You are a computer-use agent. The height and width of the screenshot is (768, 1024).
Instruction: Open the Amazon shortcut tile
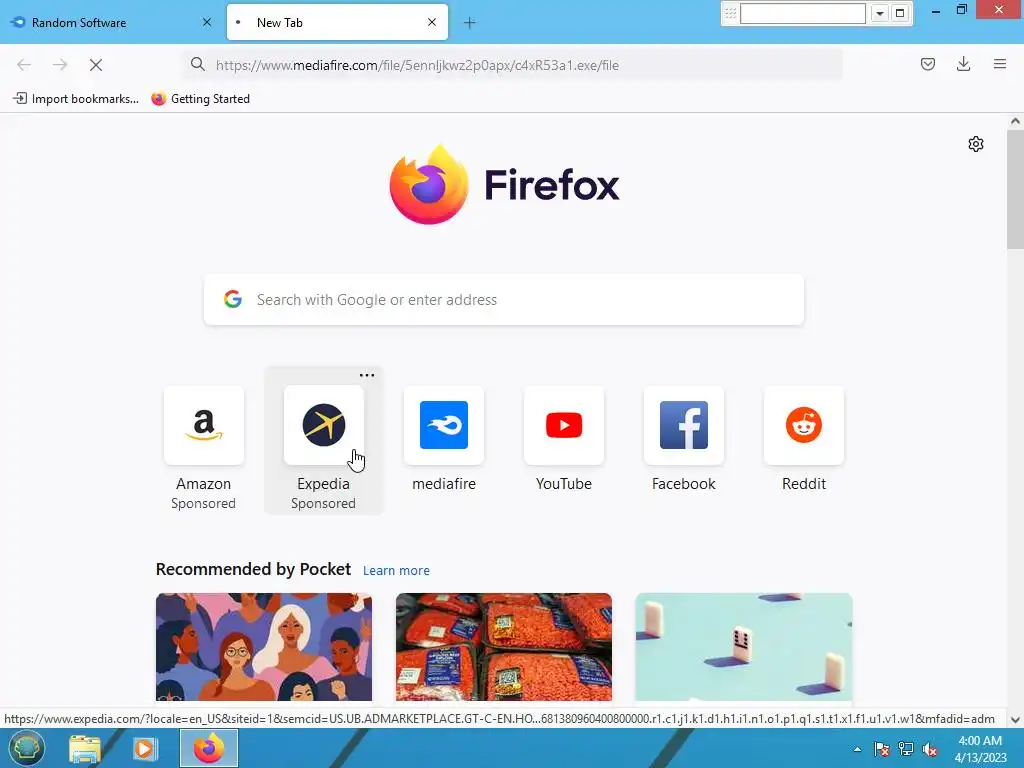pyautogui.click(x=204, y=425)
